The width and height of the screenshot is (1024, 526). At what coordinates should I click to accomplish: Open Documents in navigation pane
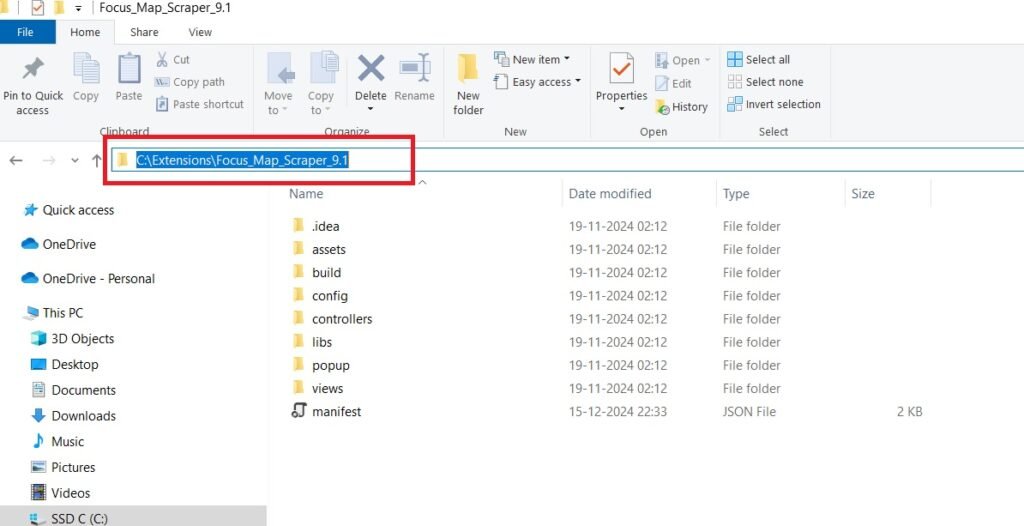click(x=74, y=390)
